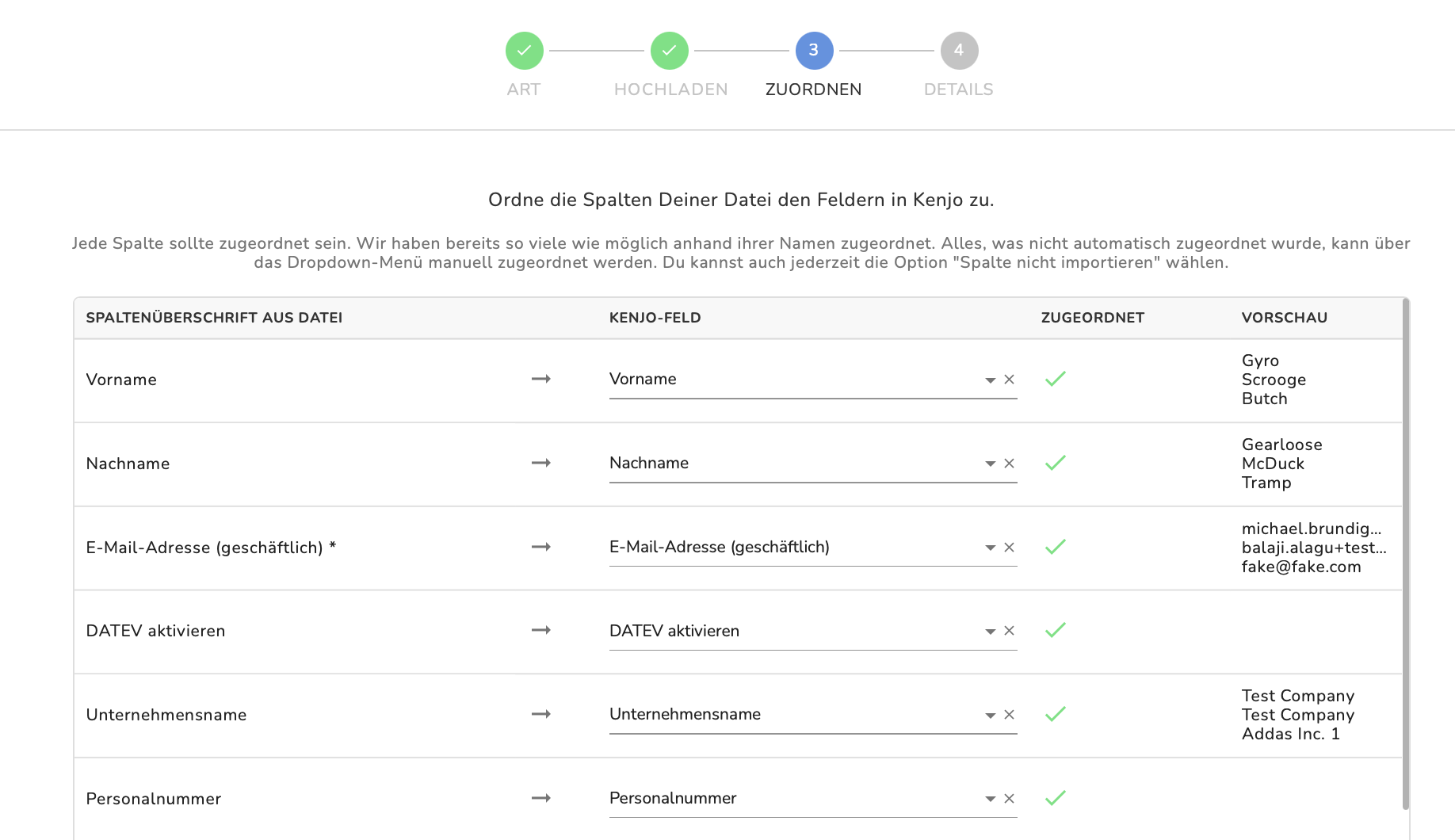The image size is (1455, 840).
Task: Click the green checkmark in Personalnummer row
Action: (1056, 798)
